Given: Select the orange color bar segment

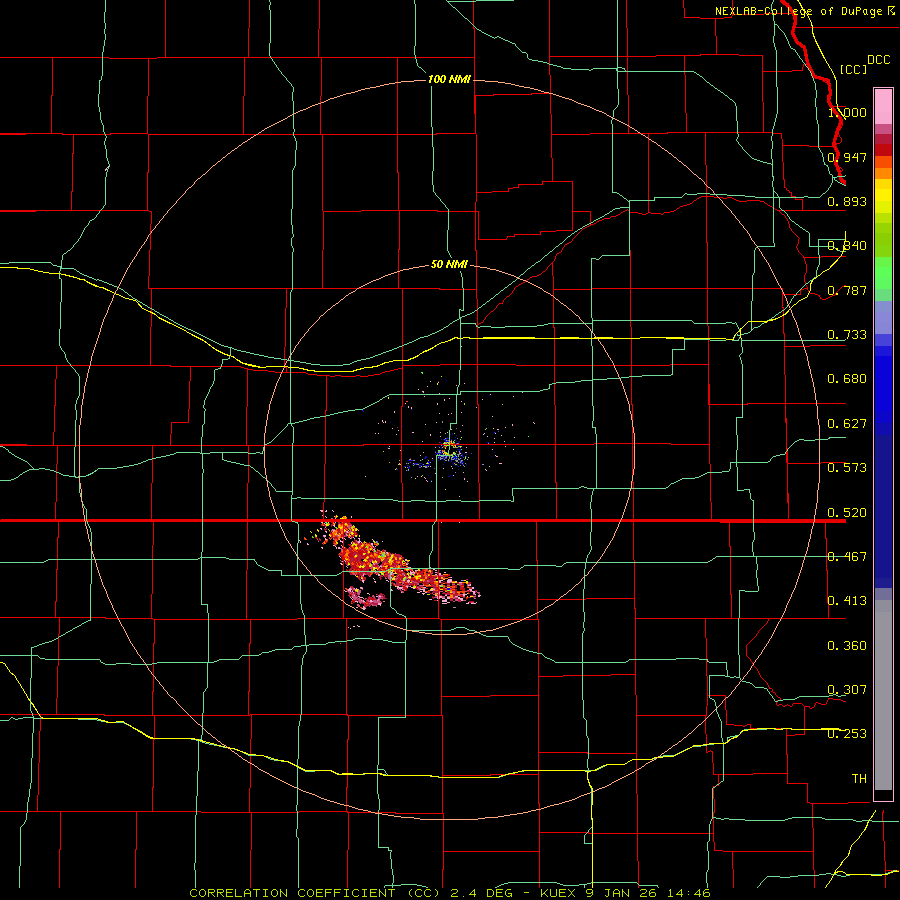Looking at the screenshot, I should point(883,173).
